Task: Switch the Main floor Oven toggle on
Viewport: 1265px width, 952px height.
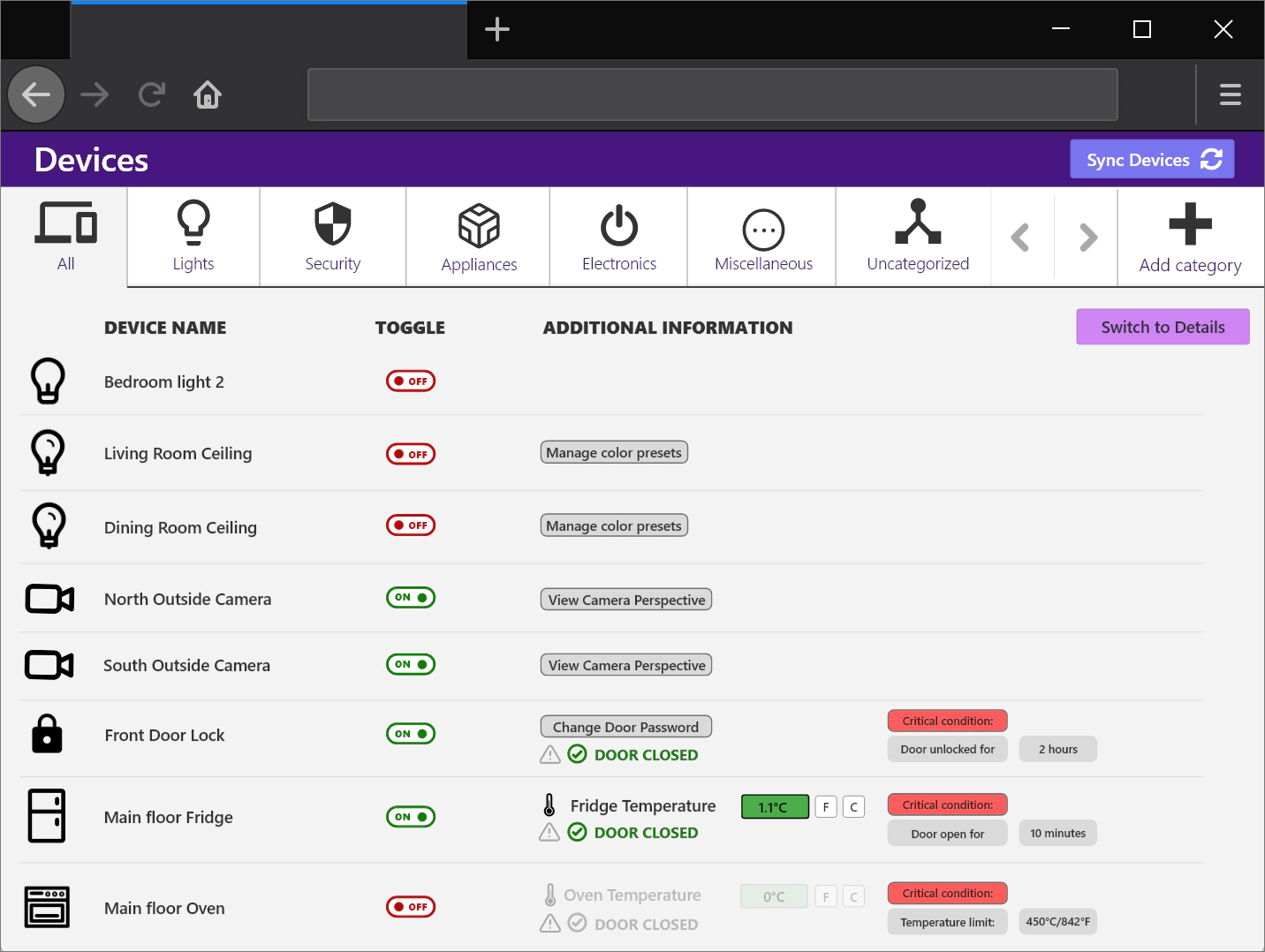Action: pos(411,907)
